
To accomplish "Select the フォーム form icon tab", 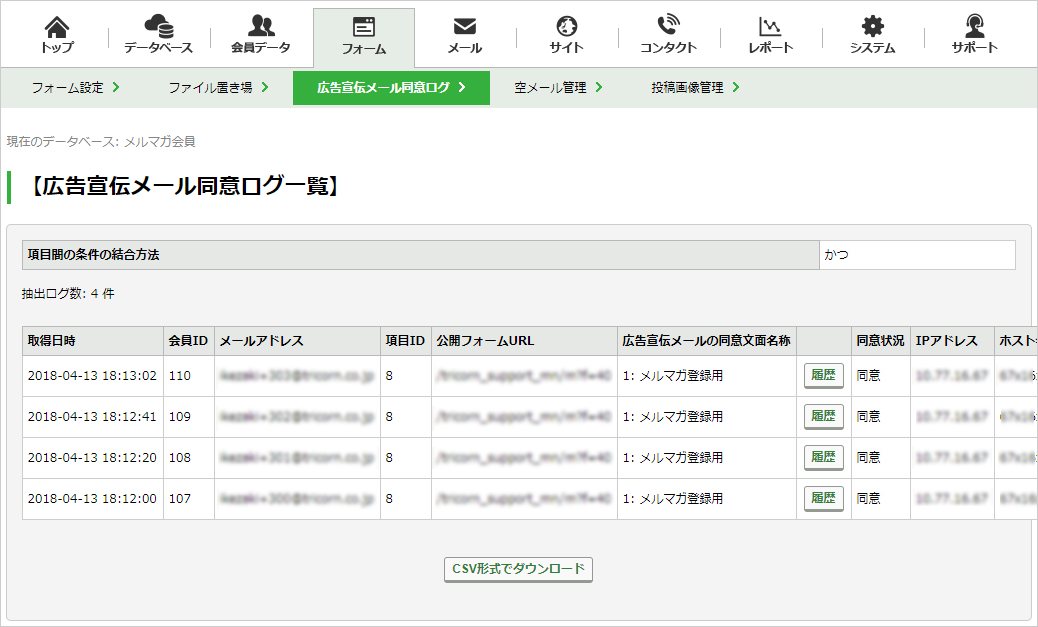I will [363, 37].
